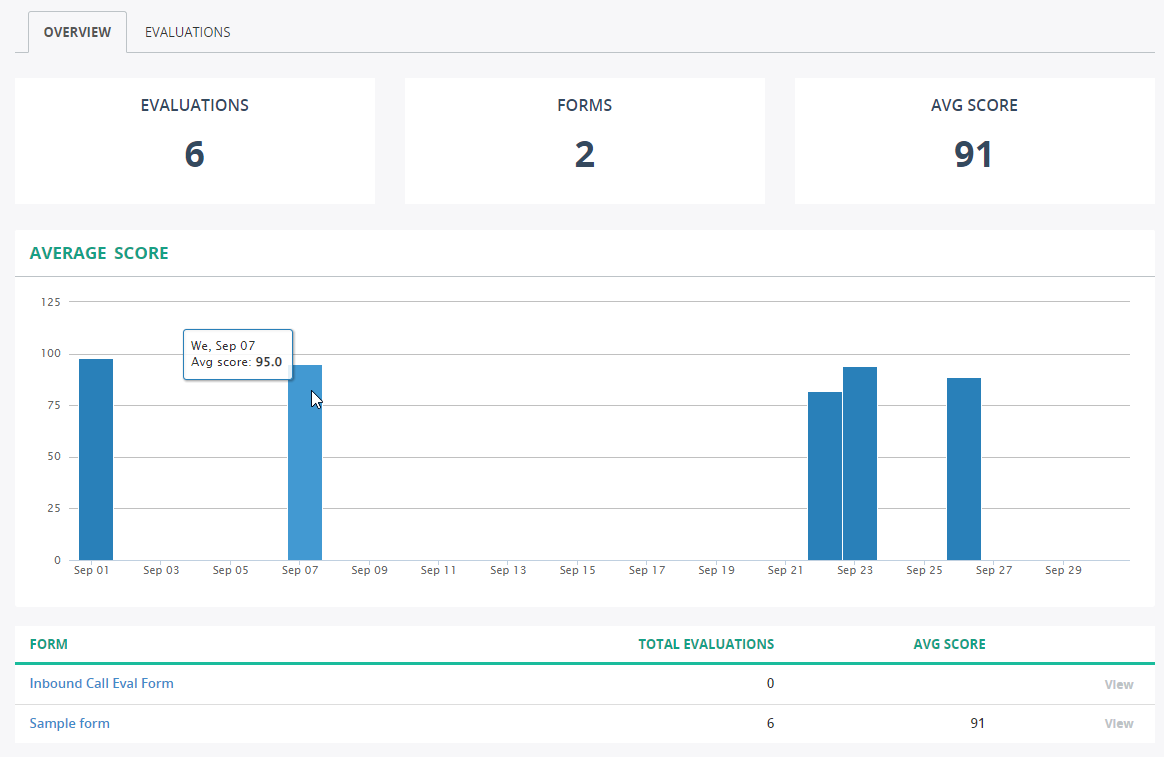This screenshot has width=1164, height=757.
Task: Open the Sample form link
Action: pyautogui.click(x=69, y=723)
